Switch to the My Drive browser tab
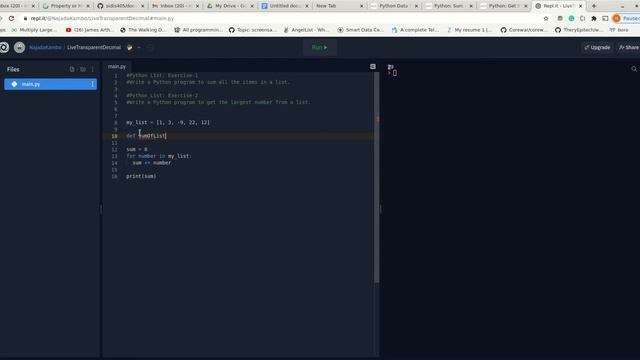The image size is (640, 360). click(x=229, y=6)
